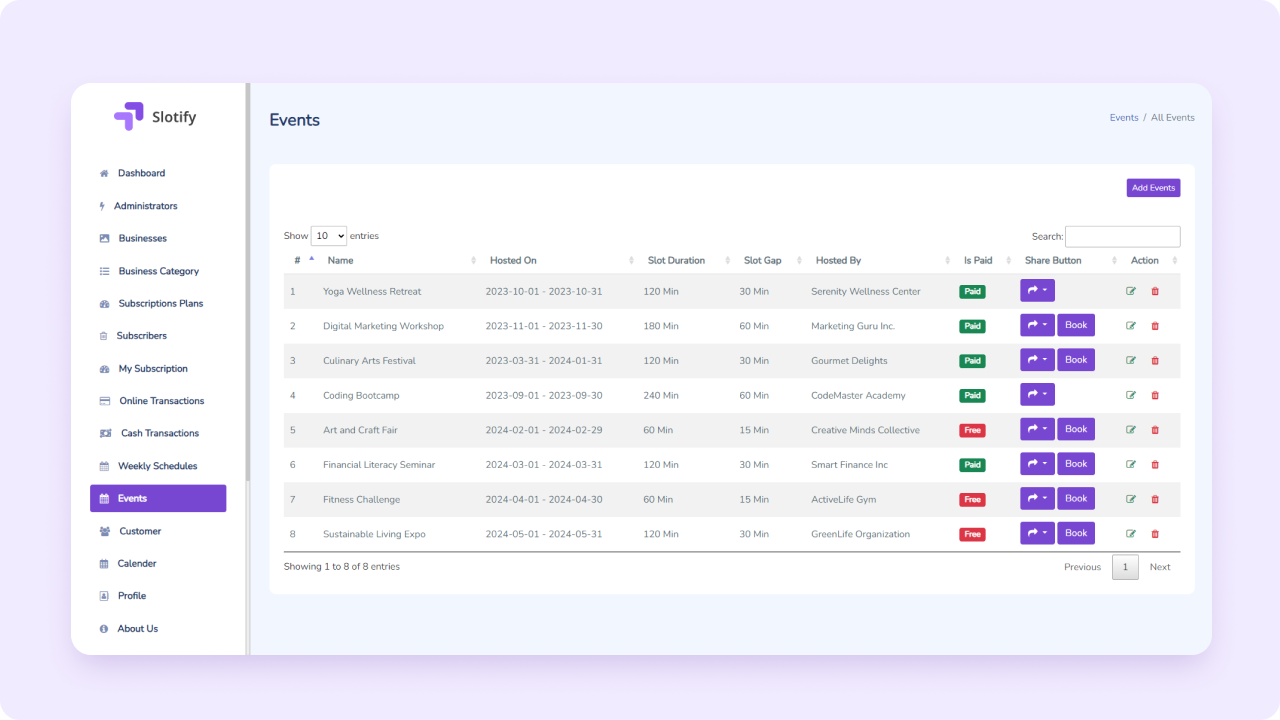Book the Financial Literacy Seminar event

pos(1076,464)
